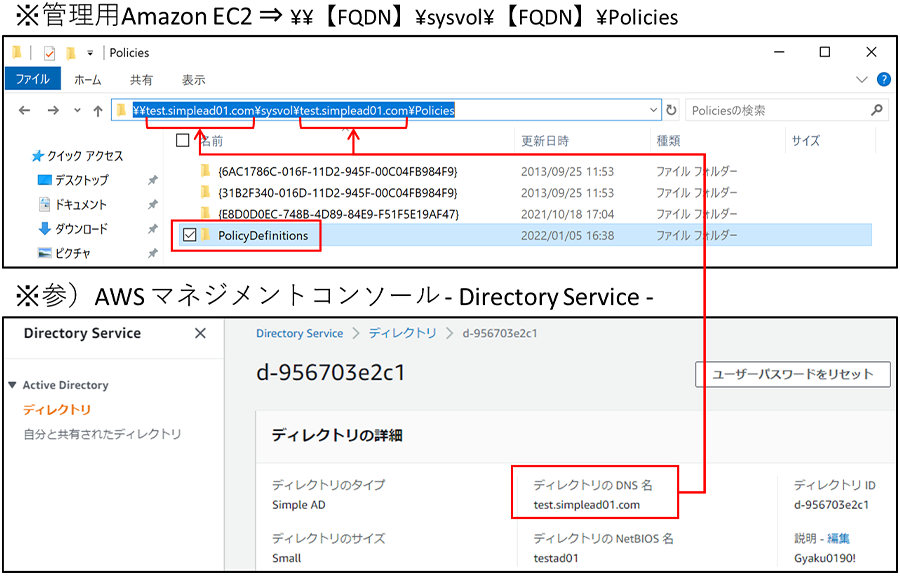Viewport: 900px width, 577px height.
Task: Click the {E8D0D0EC...} folder icon
Action: 205,214
